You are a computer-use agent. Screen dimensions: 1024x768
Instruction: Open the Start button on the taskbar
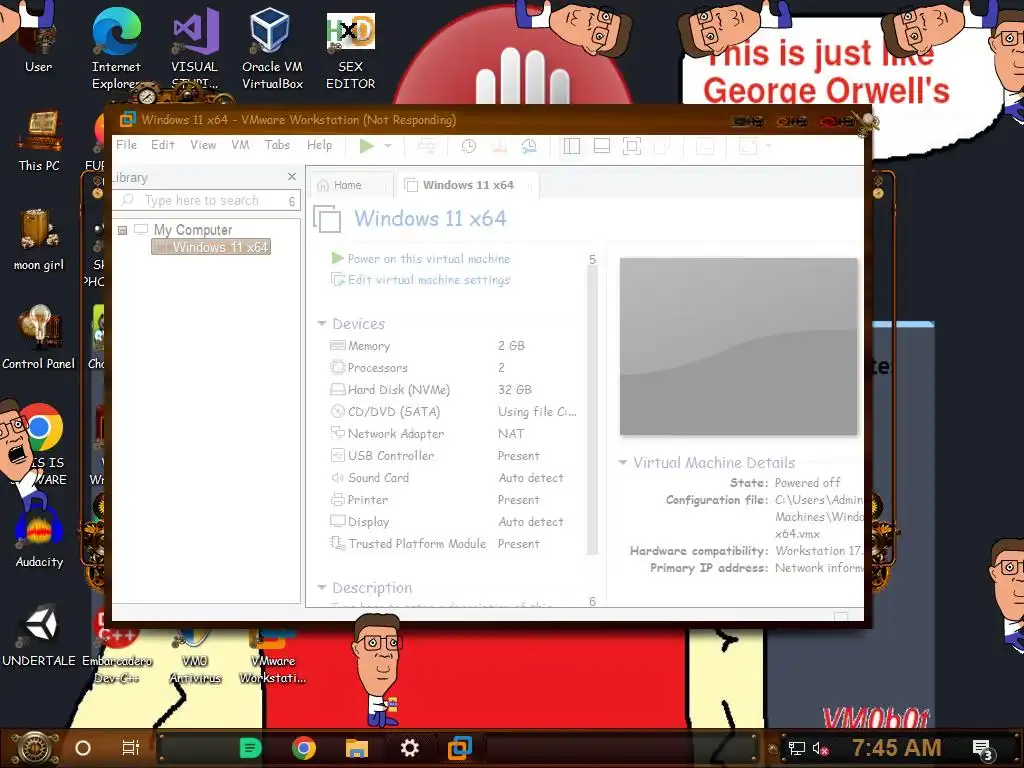[x=35, y=748]
